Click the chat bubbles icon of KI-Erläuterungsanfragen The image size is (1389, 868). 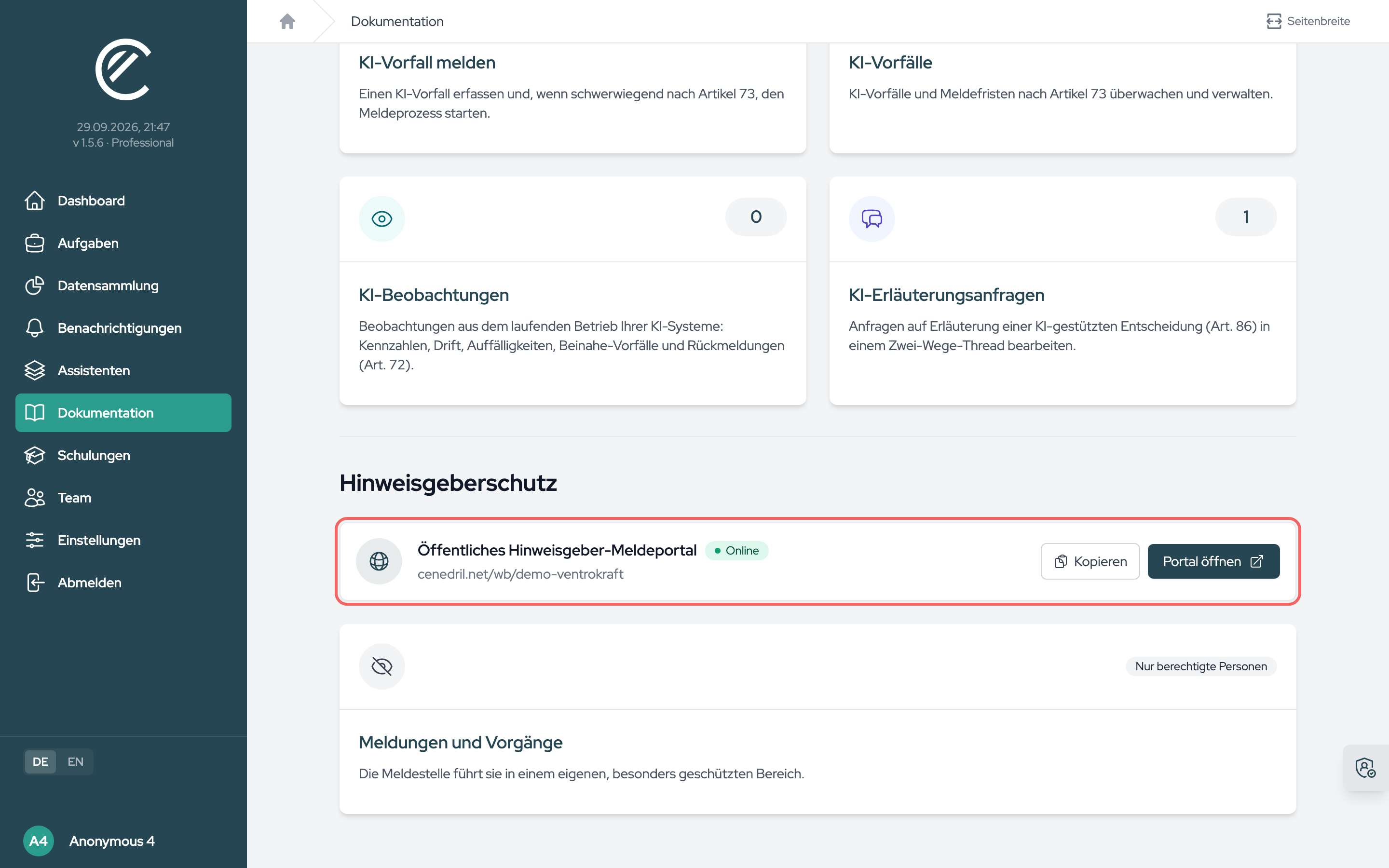coord(872,219)
